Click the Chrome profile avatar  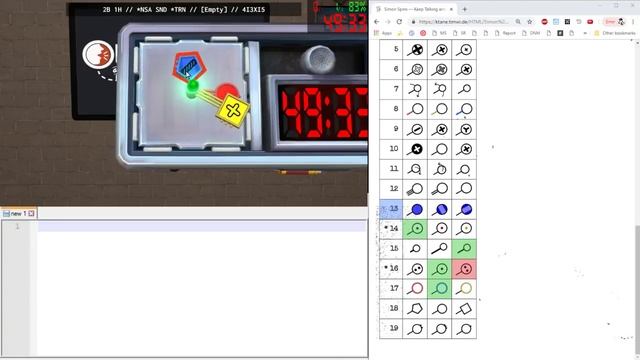(x=621, y=22)
